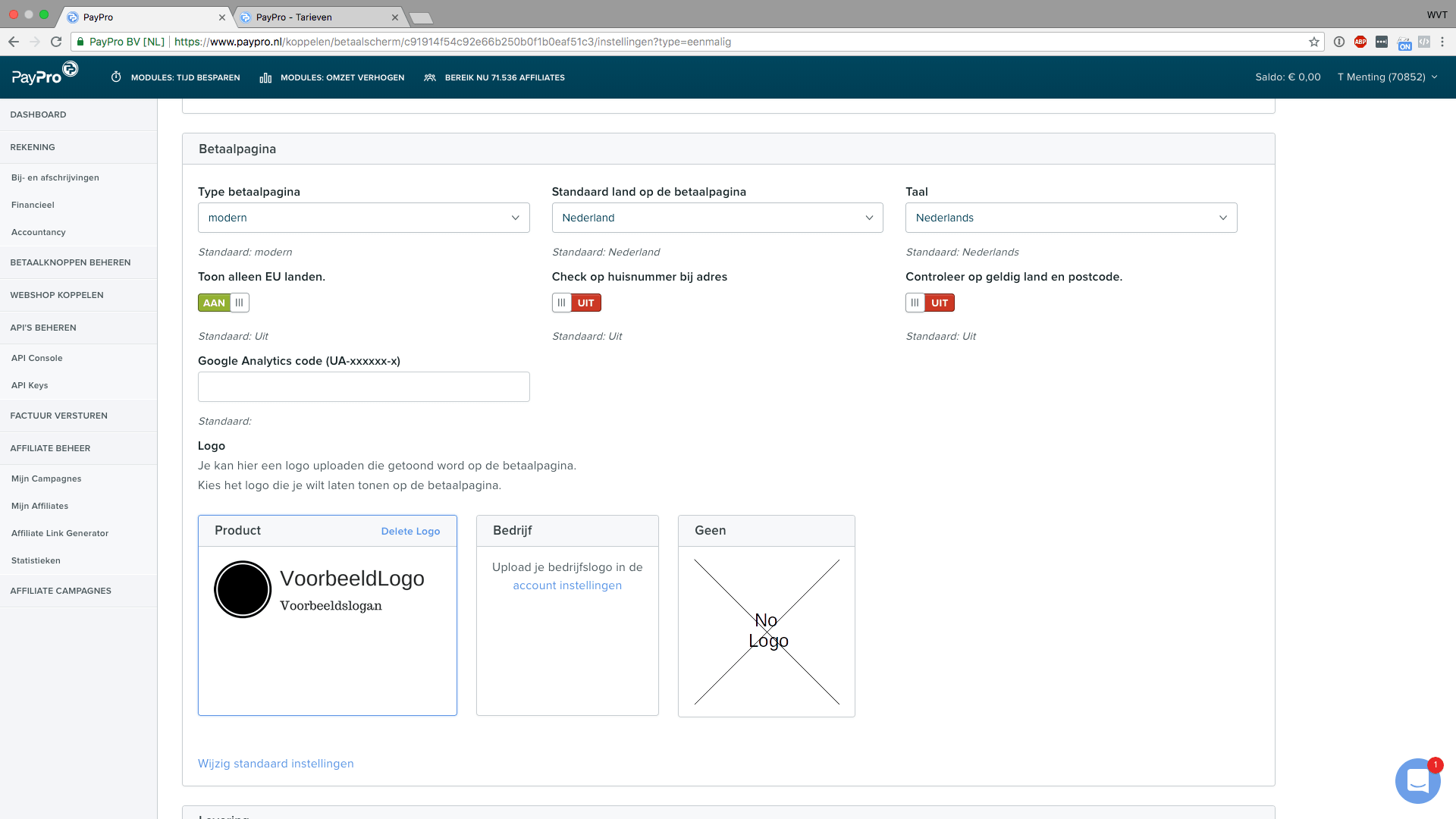Select the Geen no-logo option
1456x819 pixels.
pos(767,616)
